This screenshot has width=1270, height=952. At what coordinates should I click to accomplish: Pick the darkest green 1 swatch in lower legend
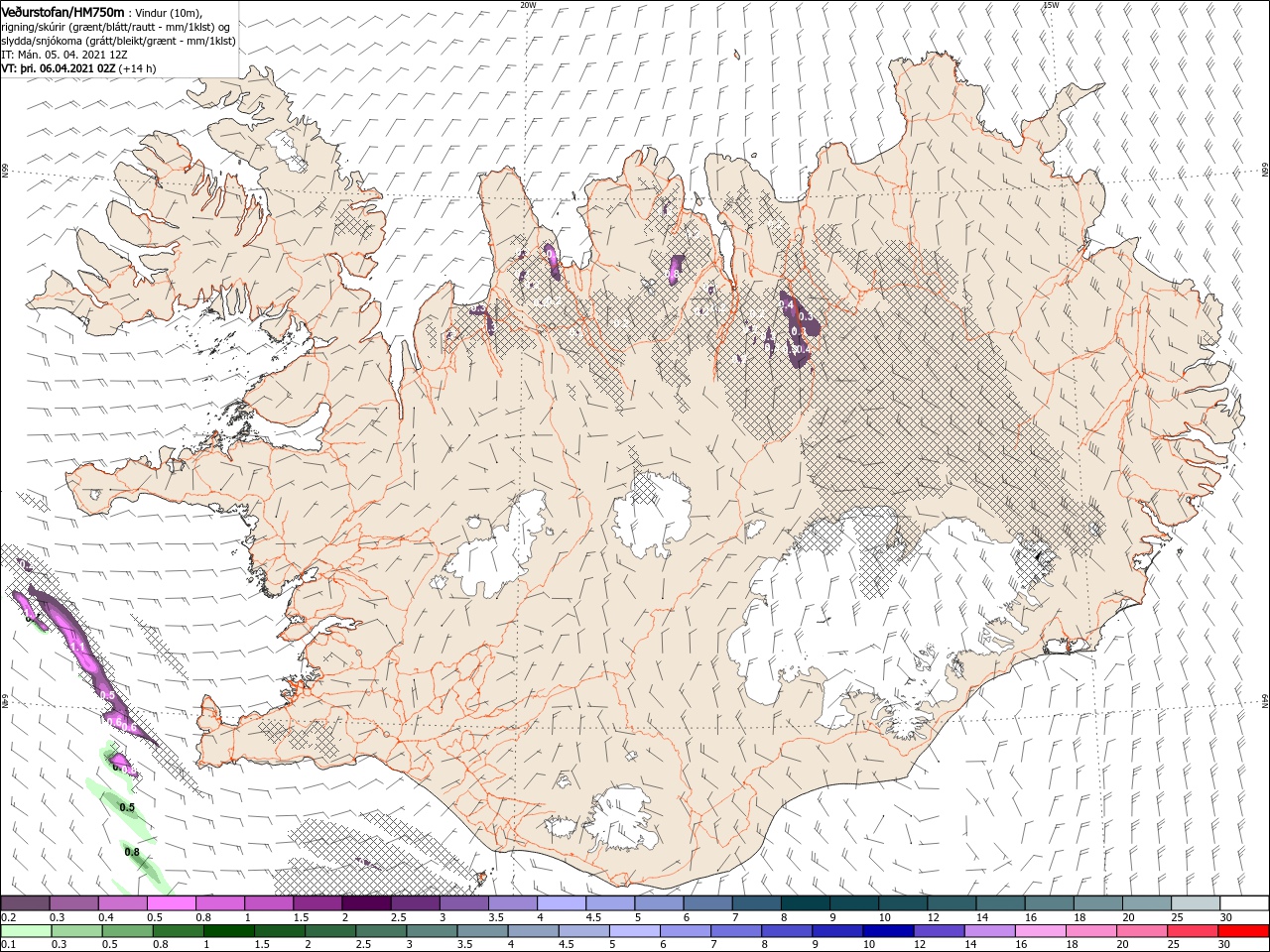[229, 931]
